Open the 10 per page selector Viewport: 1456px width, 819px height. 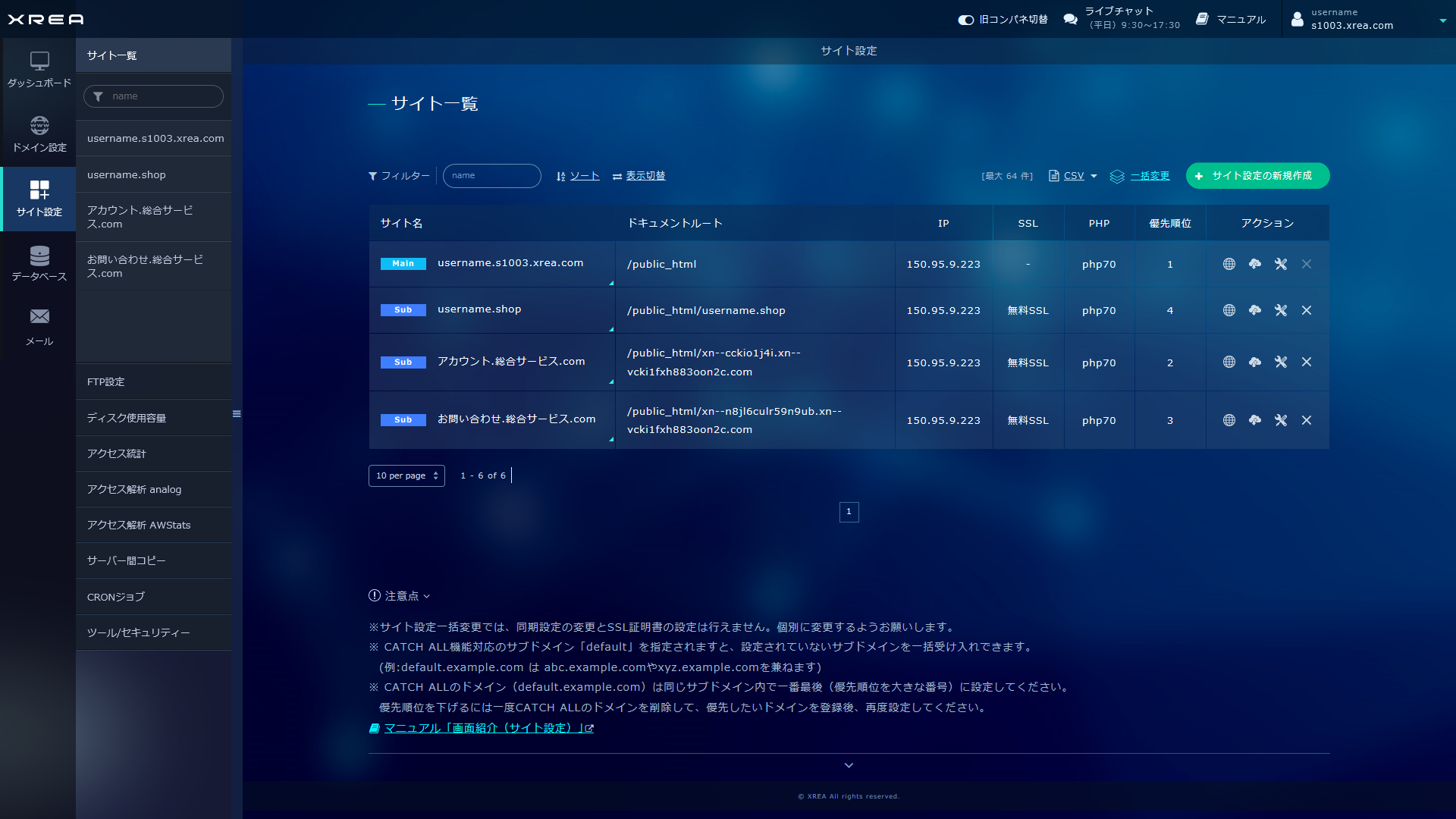pyautogui.click(x=406, y=475)
